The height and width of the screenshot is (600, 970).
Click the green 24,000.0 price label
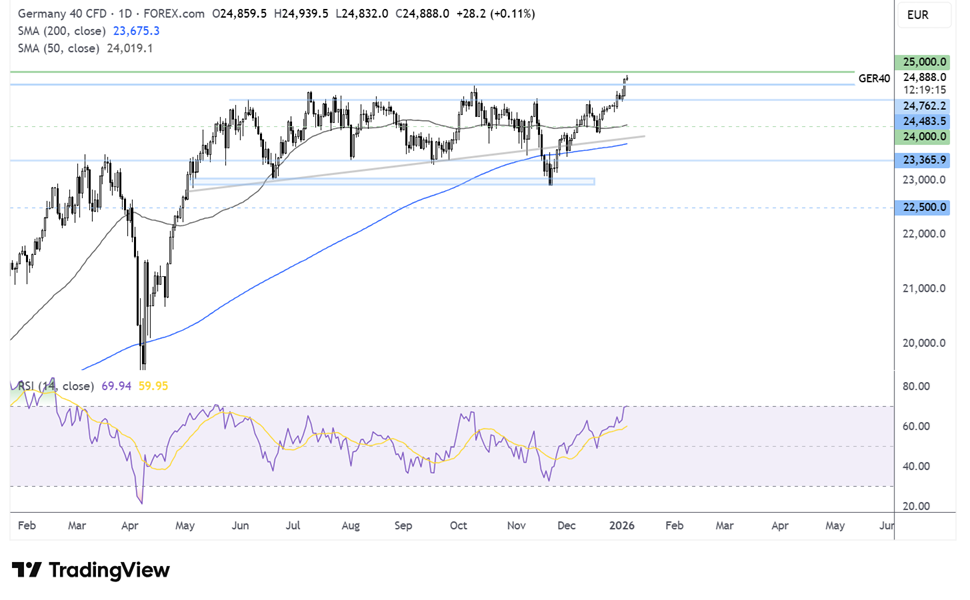pyautogui.click(x=924, y=136)
